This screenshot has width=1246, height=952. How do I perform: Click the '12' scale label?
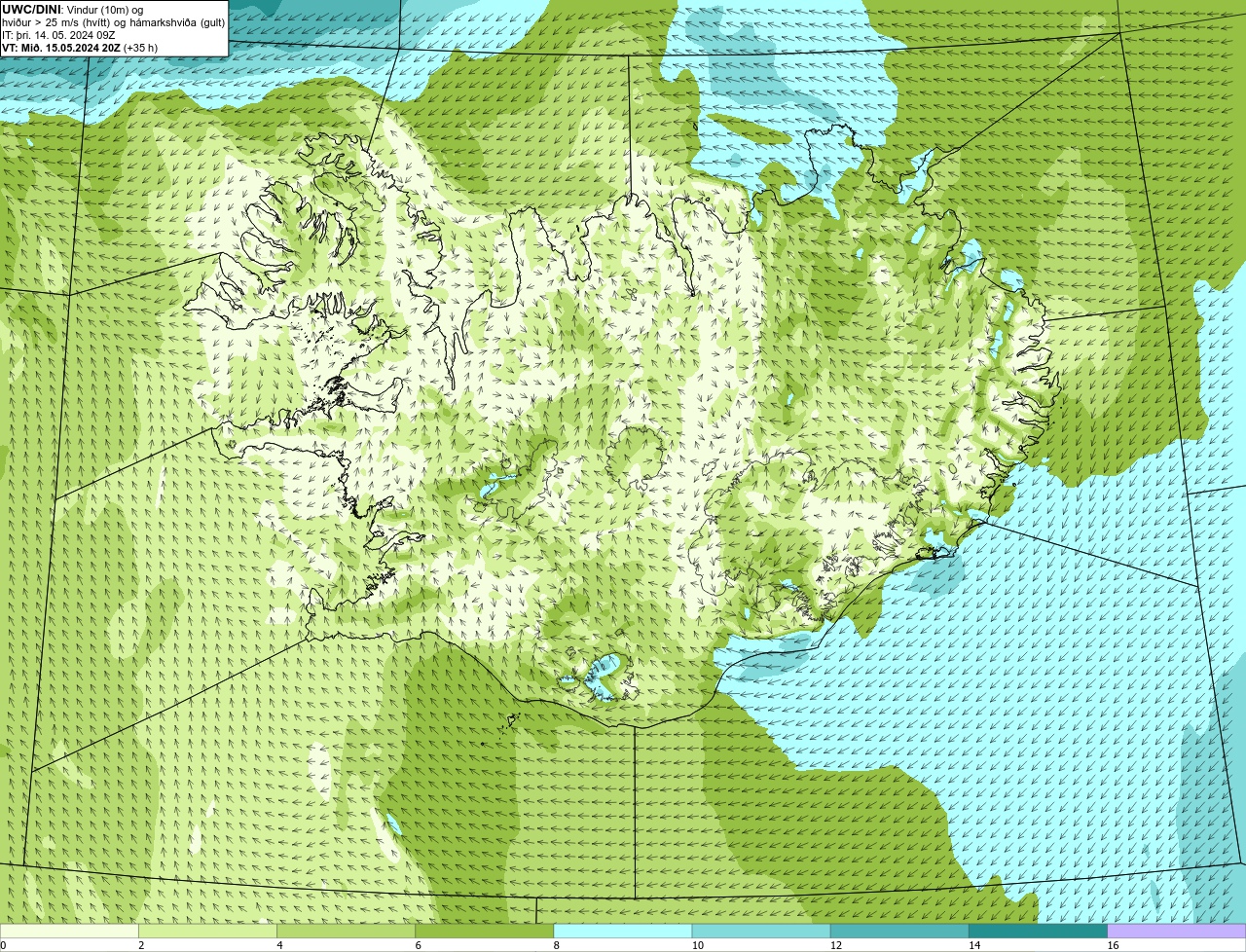point(835,945)
